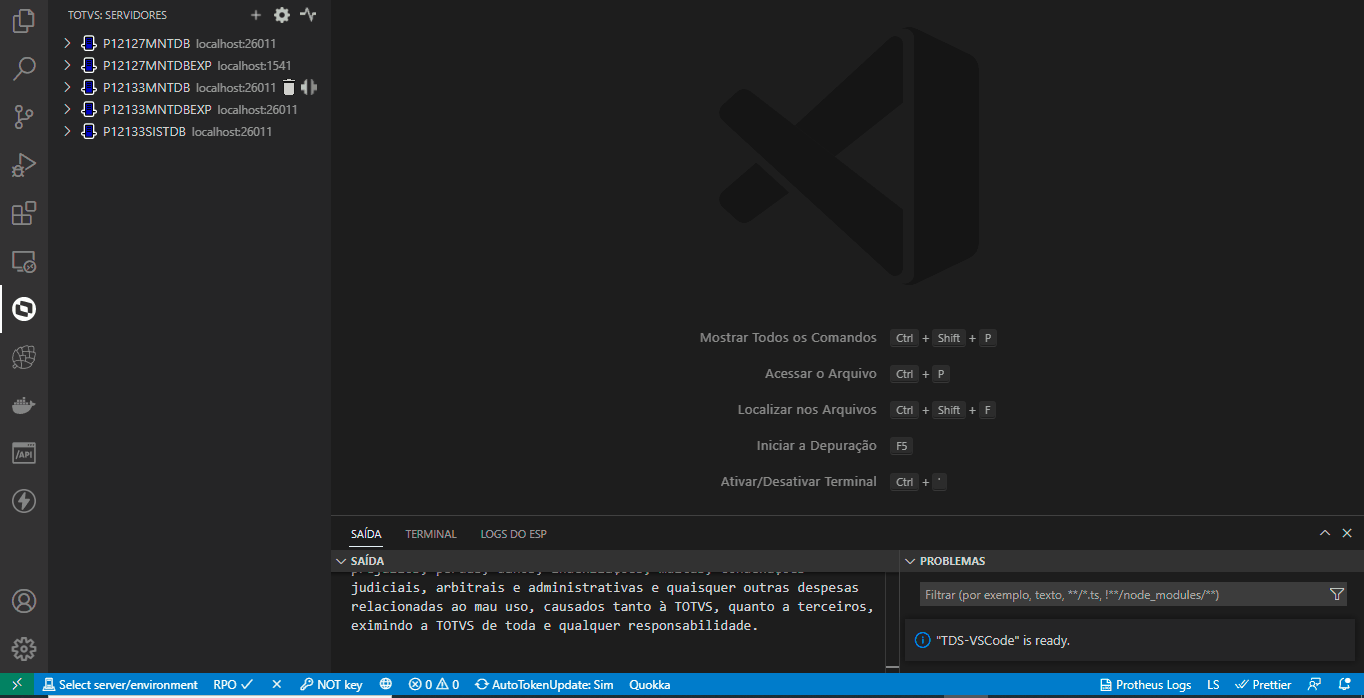Click the monitor pulse icon in servers header

pyautogui.click(x=308, y=15)
